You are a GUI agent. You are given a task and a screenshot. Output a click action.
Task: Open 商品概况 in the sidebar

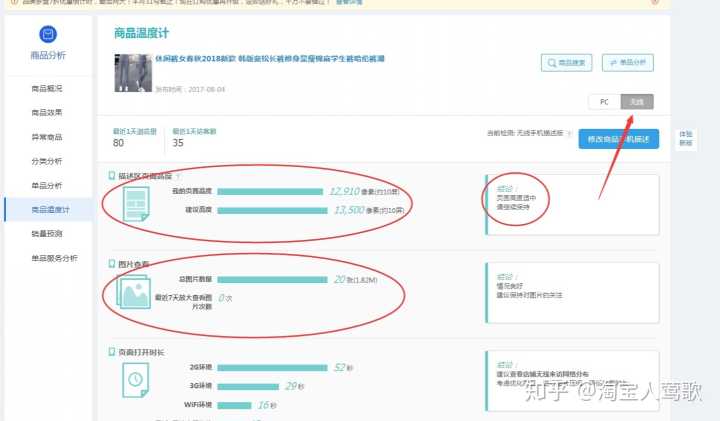(47, 89)
